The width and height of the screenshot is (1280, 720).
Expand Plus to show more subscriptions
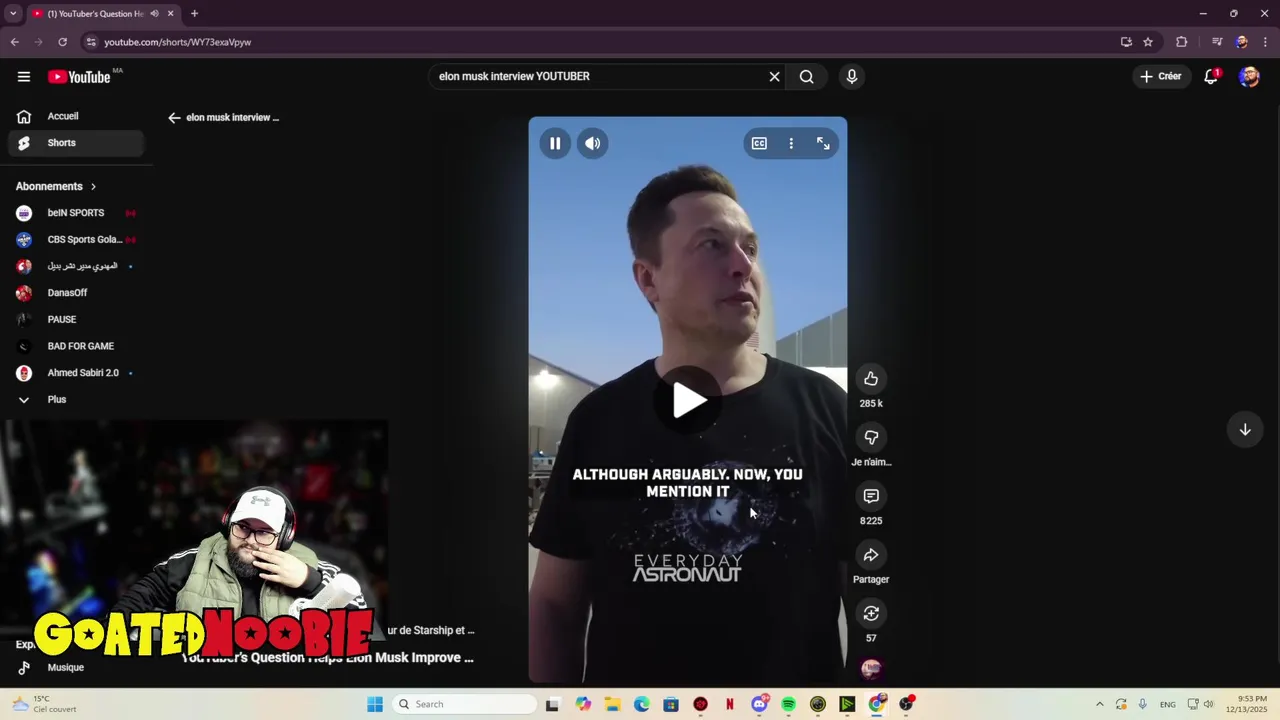(x=76, y=400)
